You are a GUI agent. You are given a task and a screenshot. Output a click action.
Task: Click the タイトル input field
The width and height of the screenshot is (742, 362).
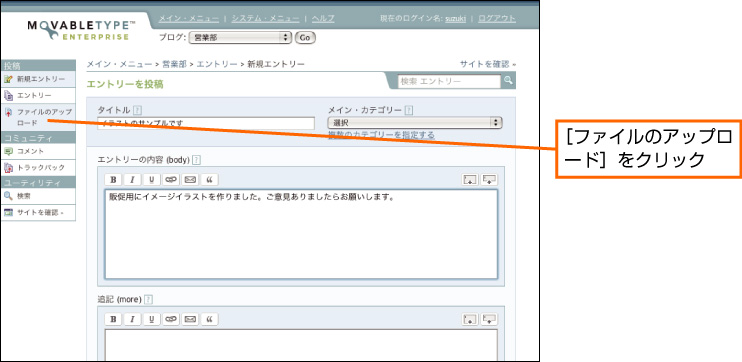click(206, 124)
